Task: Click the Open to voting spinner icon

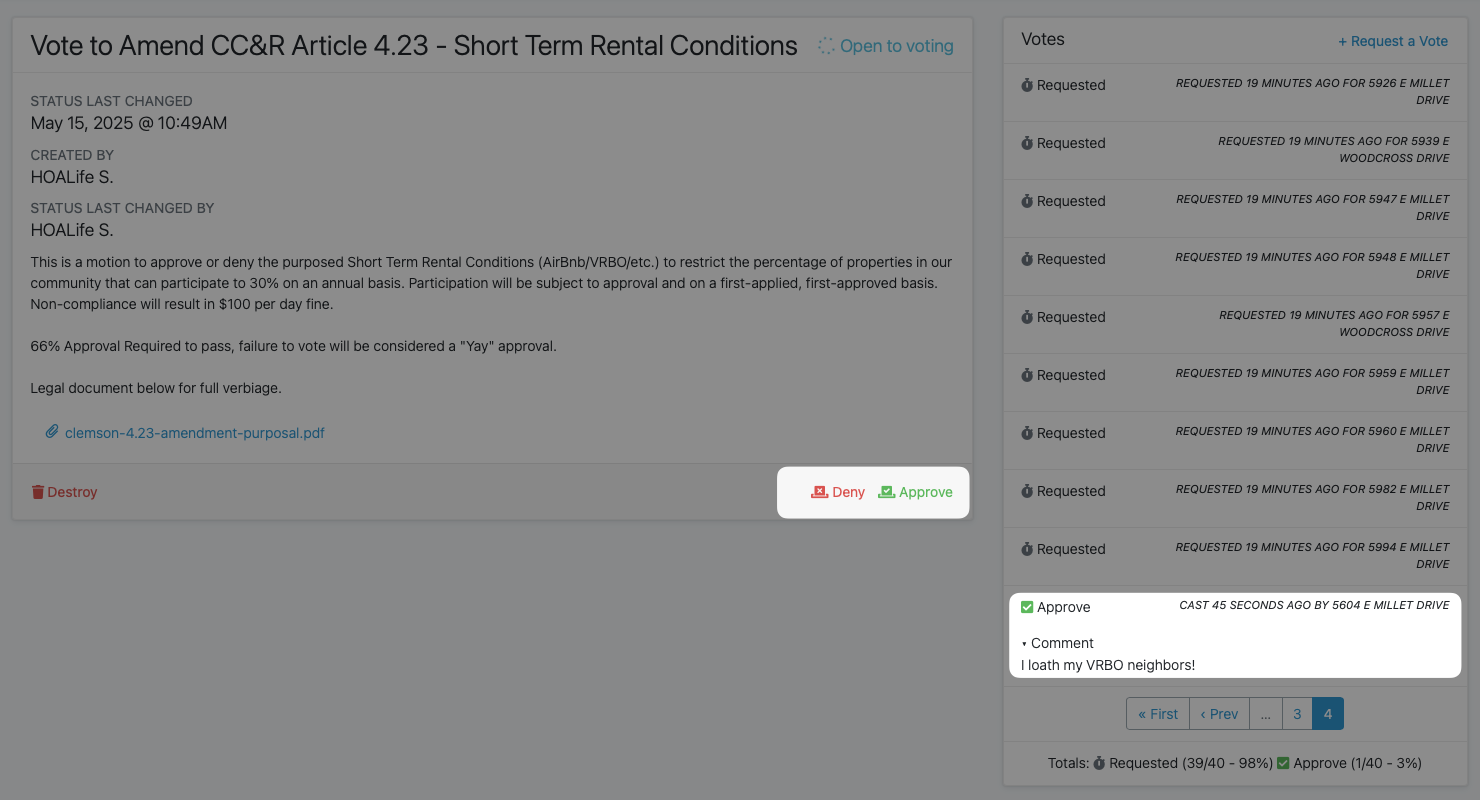Action: pos(826,46)
